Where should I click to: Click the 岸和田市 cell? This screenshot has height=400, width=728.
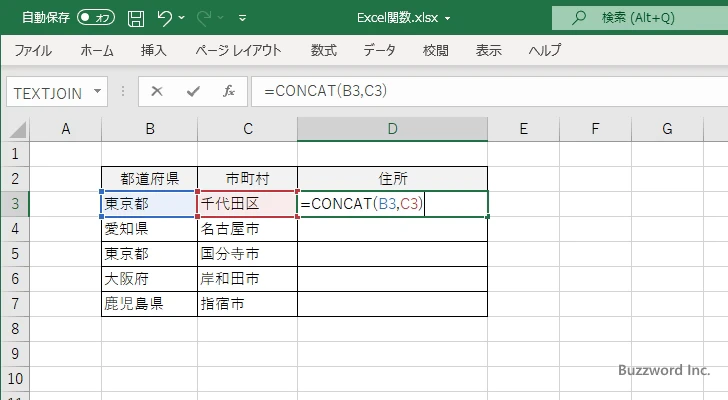[x=247, y=279]
